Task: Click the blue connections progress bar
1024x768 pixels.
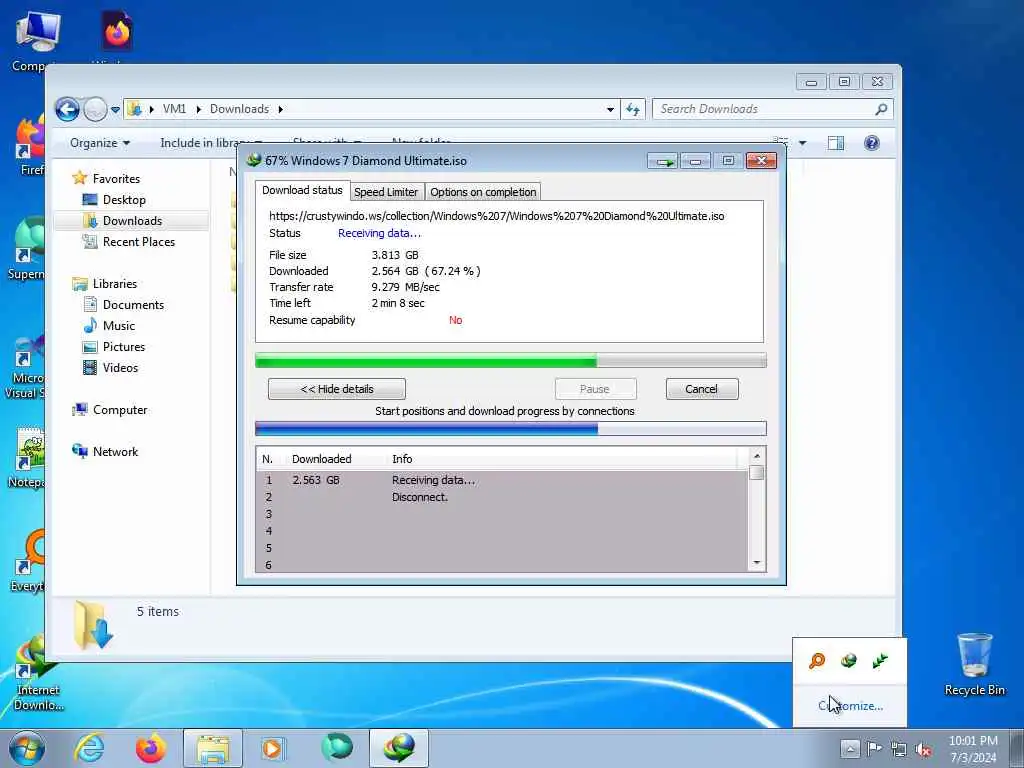Action: click(511, 428)
